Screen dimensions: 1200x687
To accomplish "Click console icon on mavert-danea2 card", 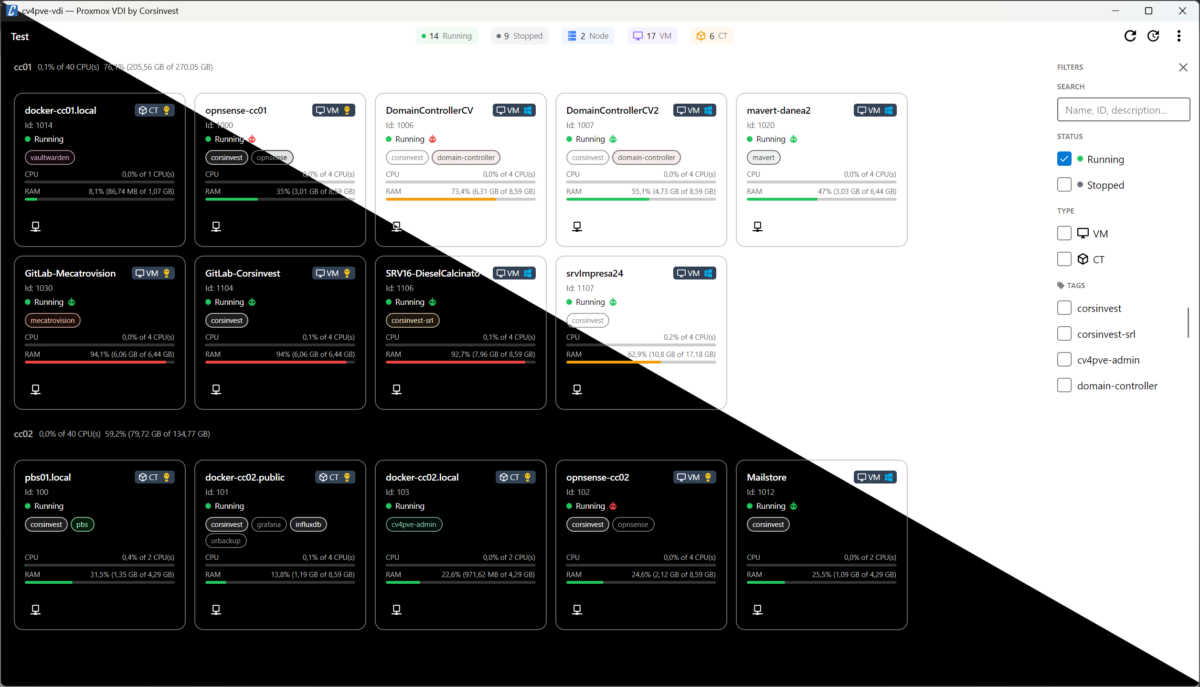I will coord(758,226).
